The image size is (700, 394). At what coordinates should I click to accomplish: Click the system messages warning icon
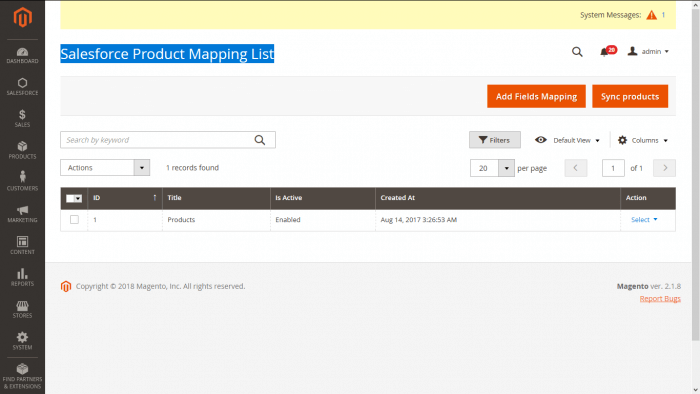[651, 15]
